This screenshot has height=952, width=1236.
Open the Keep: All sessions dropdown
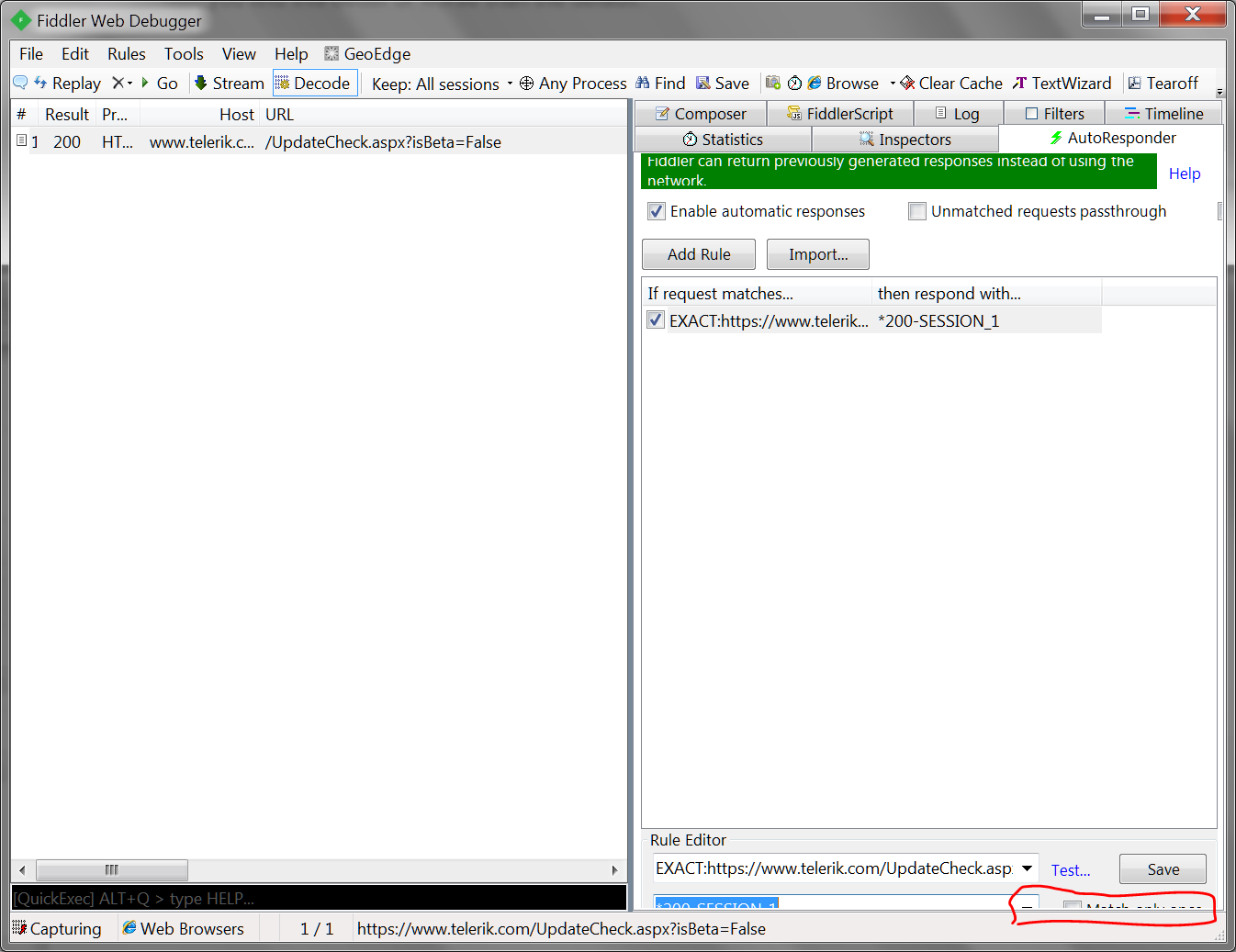pyautogui.click(x=442, y=84)
